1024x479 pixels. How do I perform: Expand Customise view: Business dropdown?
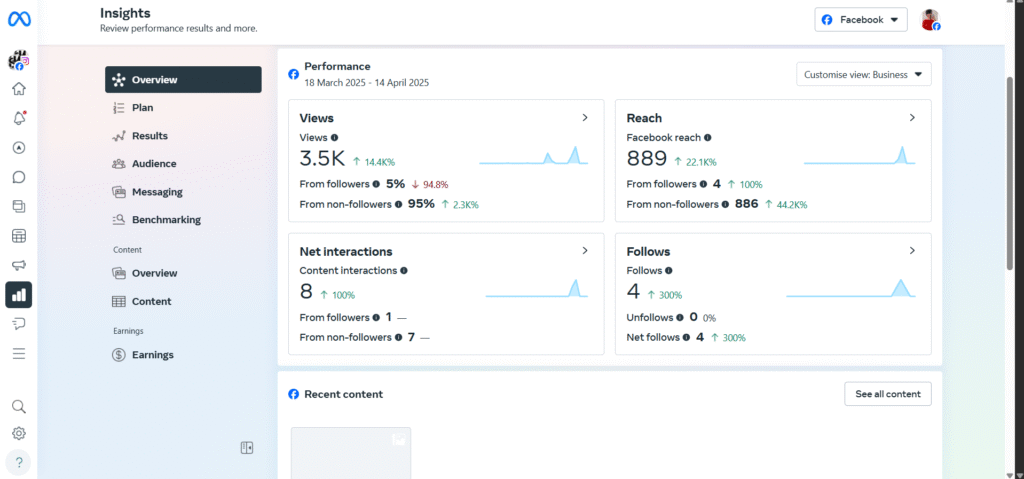864,74
